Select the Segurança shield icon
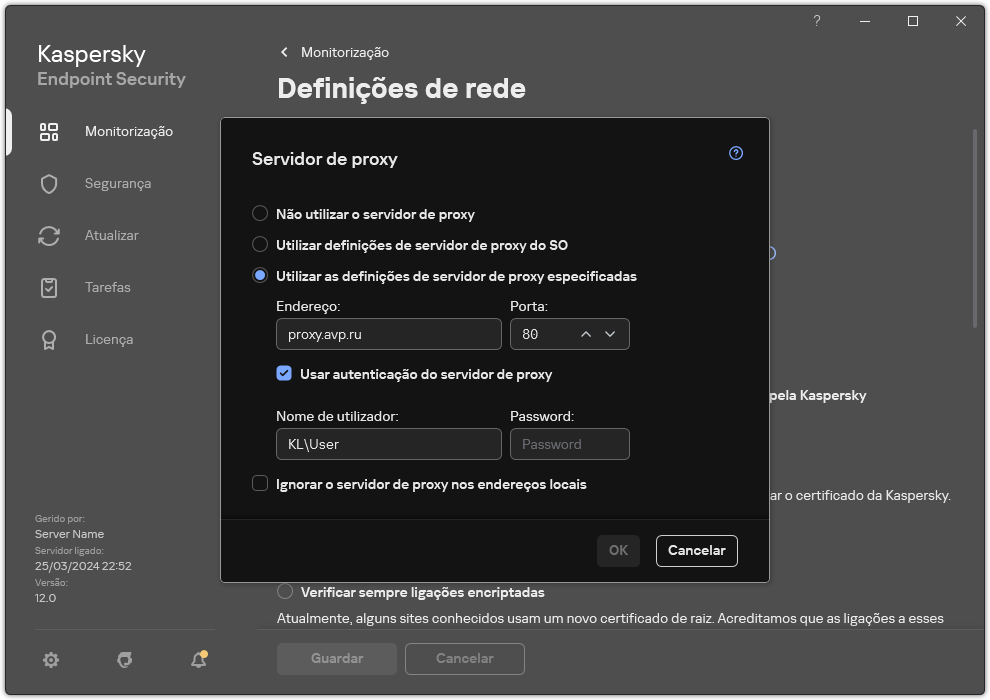Image resolution: width=990 pixels, height=700 pixels. 49,183
